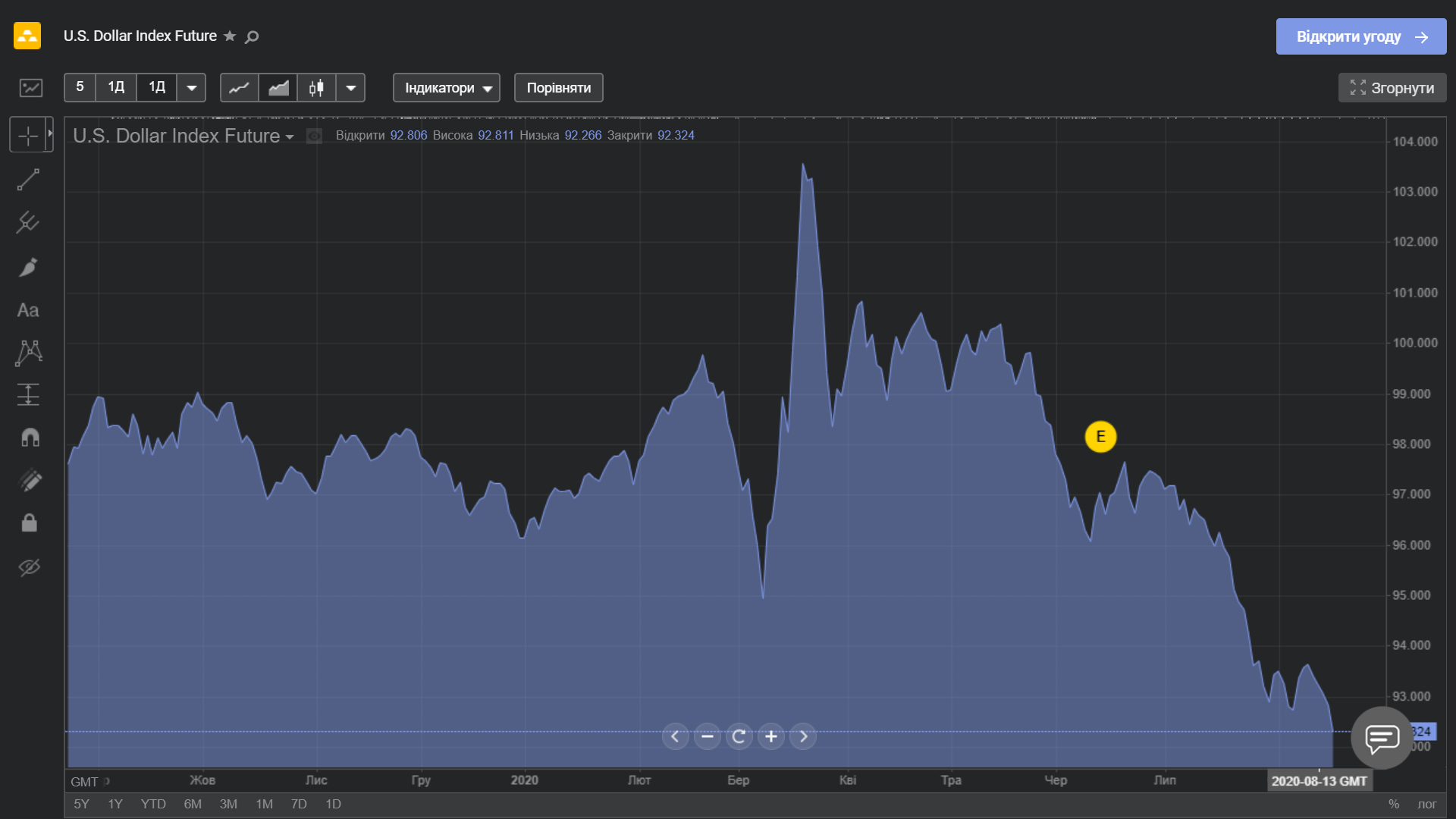Select the YTD time range
The height and width of the screenshot is (819, 1456).
click(153, 804)
